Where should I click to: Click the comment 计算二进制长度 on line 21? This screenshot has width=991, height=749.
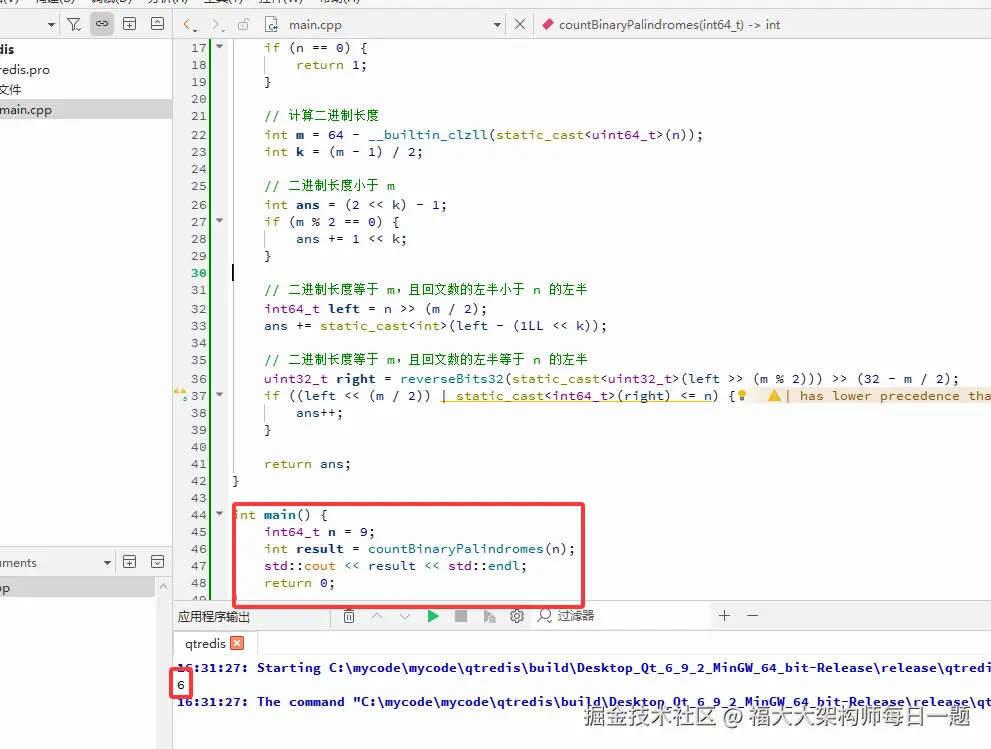point(333,115)
